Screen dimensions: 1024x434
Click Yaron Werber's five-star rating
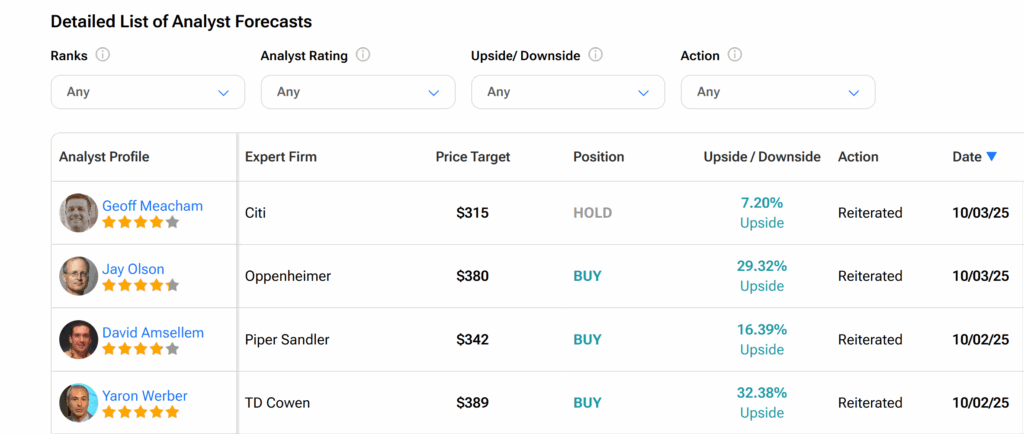140,411
